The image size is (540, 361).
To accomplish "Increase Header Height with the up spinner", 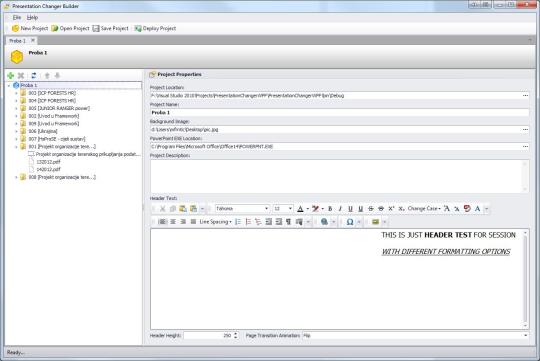I will [x=236, y=333].
